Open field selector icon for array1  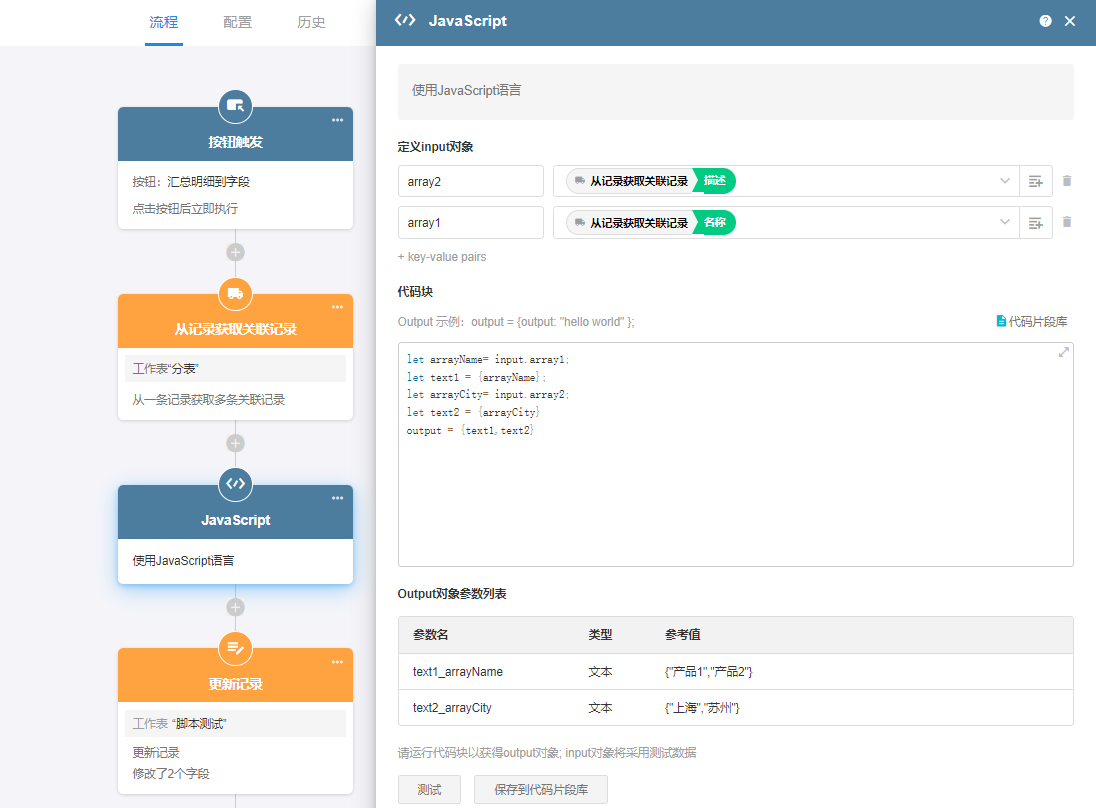coord(1035,222)
